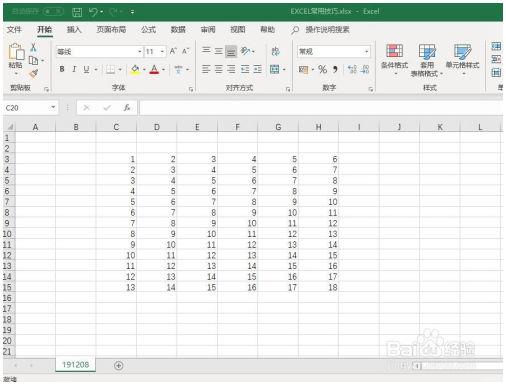Click the Merge and Center icon
The image size is (506, 385).
(x=275, y=69)
